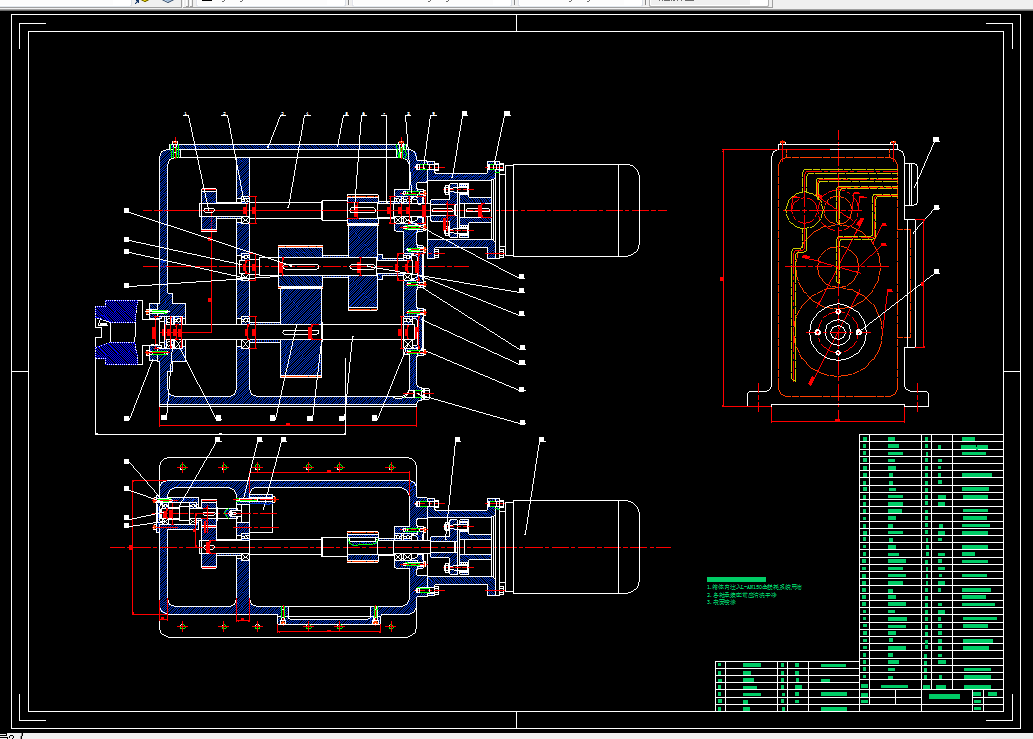
Task: Select the motor outline in the lower plan view
Action: coord(572,547)
